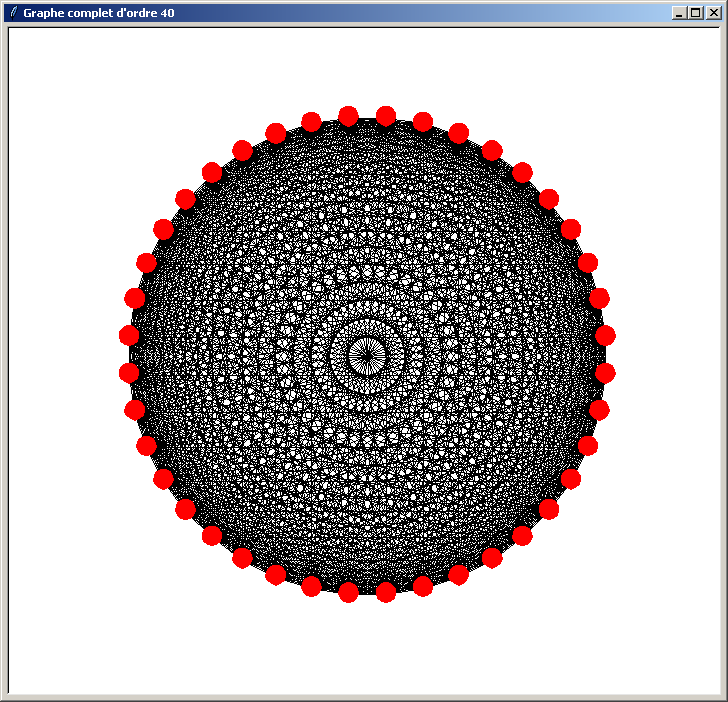Close the Graphe complet d'ordre 40 window

[x=713, y=13]
